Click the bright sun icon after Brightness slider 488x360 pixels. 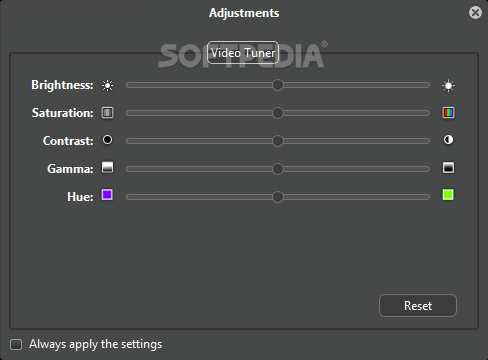[x=448, y=85]
